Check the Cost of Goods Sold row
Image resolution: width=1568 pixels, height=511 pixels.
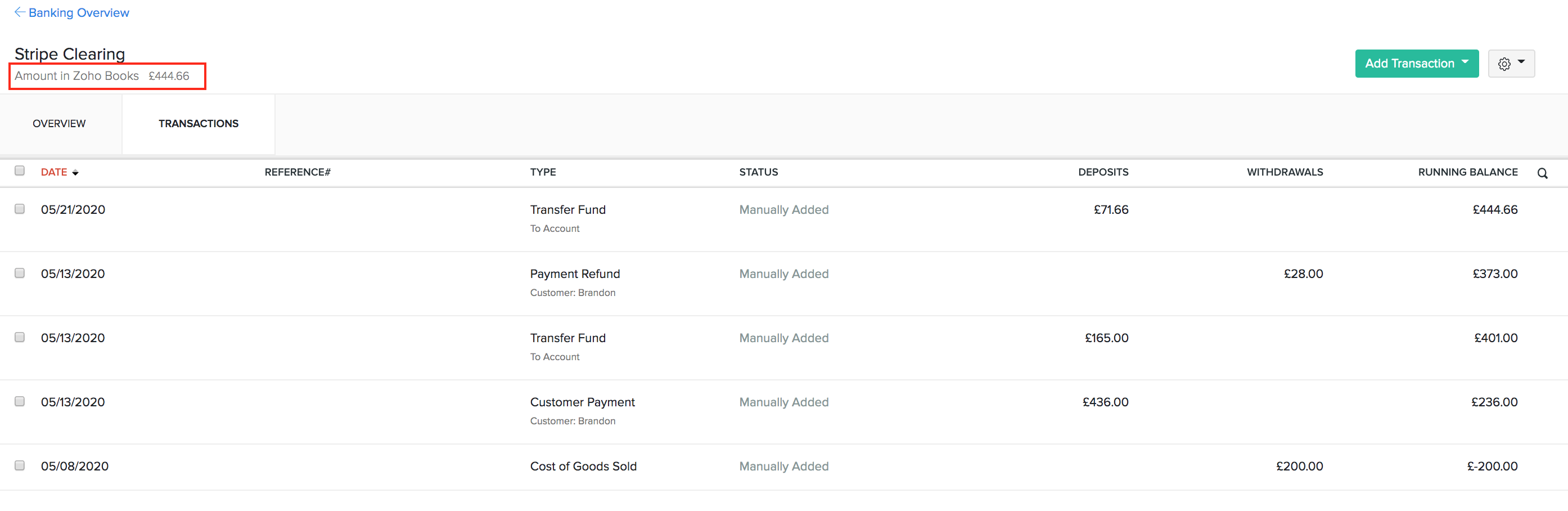[19, 466]
